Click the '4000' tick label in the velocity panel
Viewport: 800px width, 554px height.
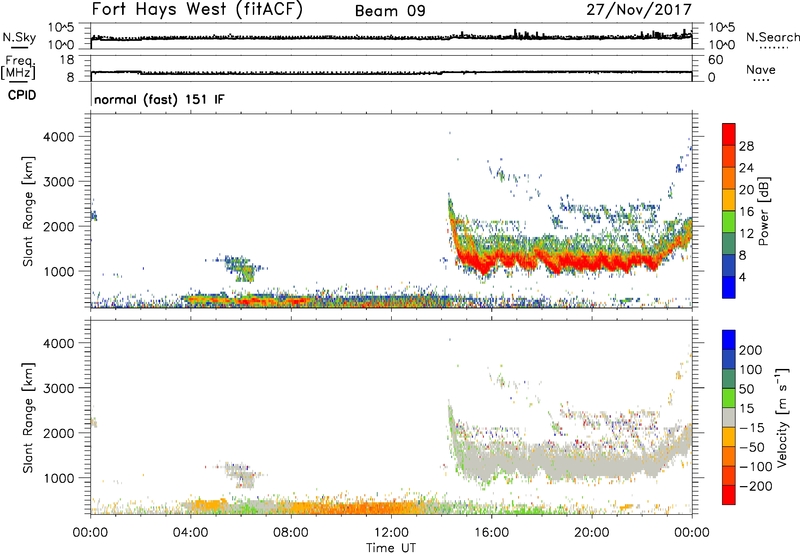59,343
